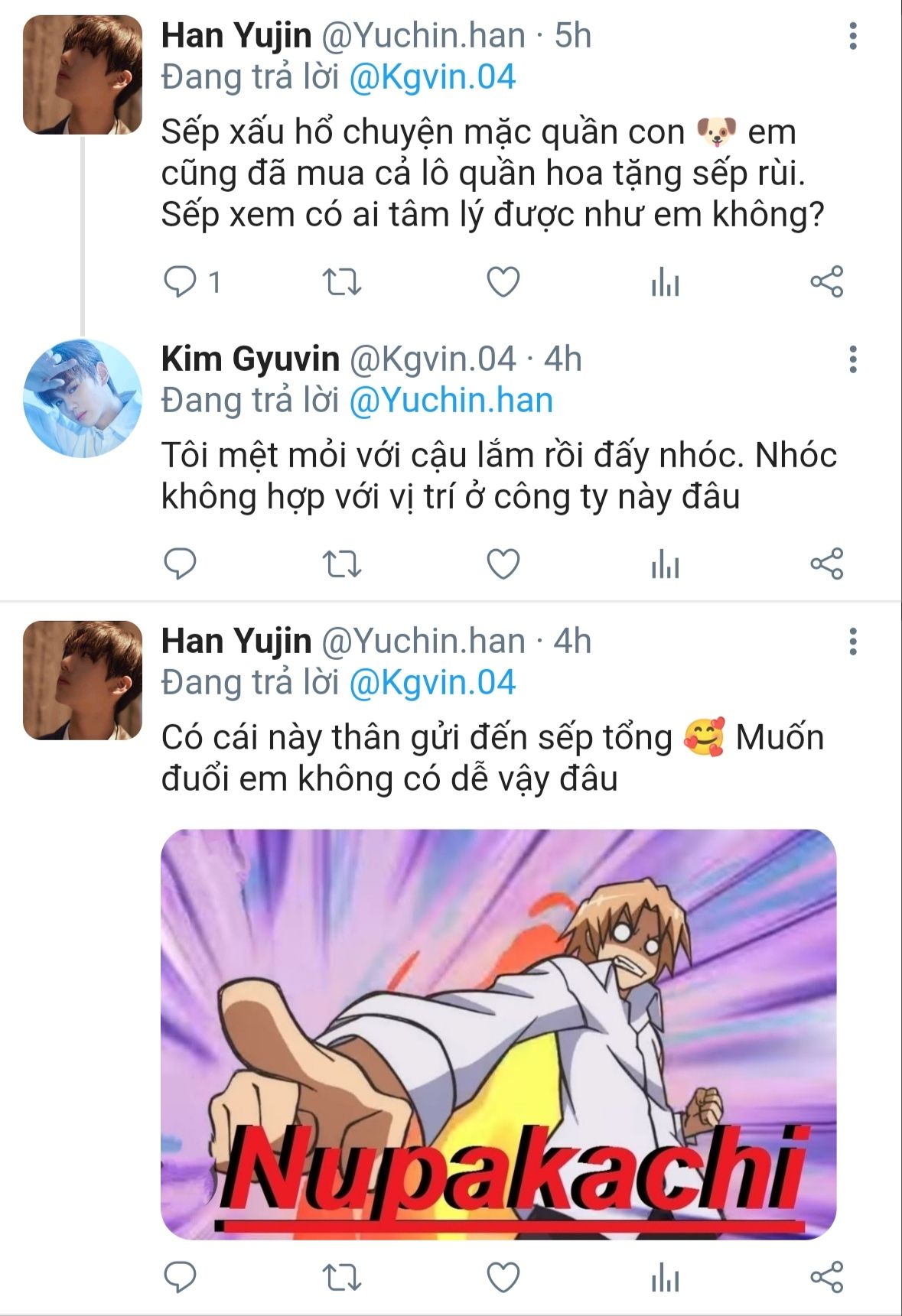This screenshot has width=902, height=1316.
Task: View analytics of the Nupakachi tweet
Action: click(665, 1279)
